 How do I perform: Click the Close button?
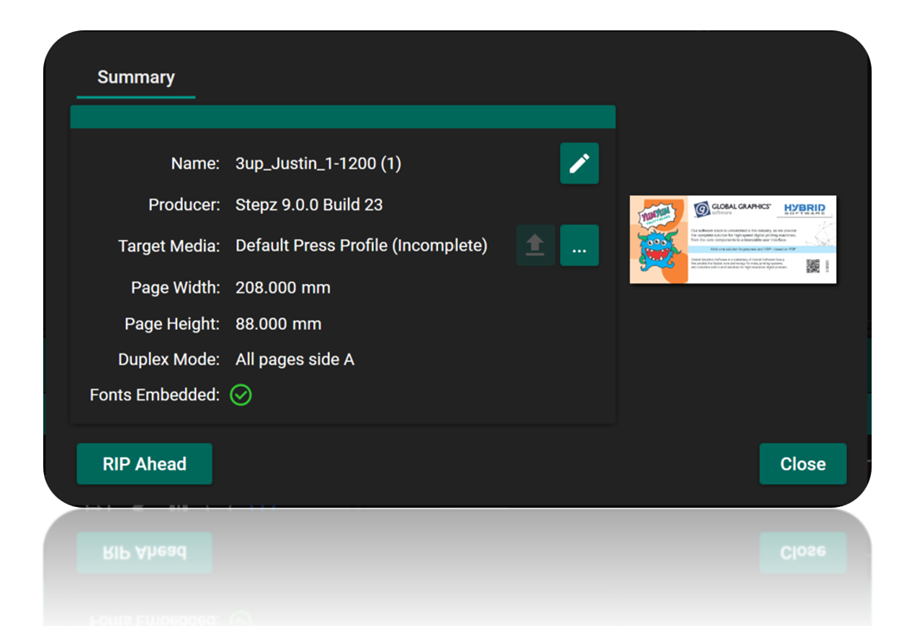[802, 464]
